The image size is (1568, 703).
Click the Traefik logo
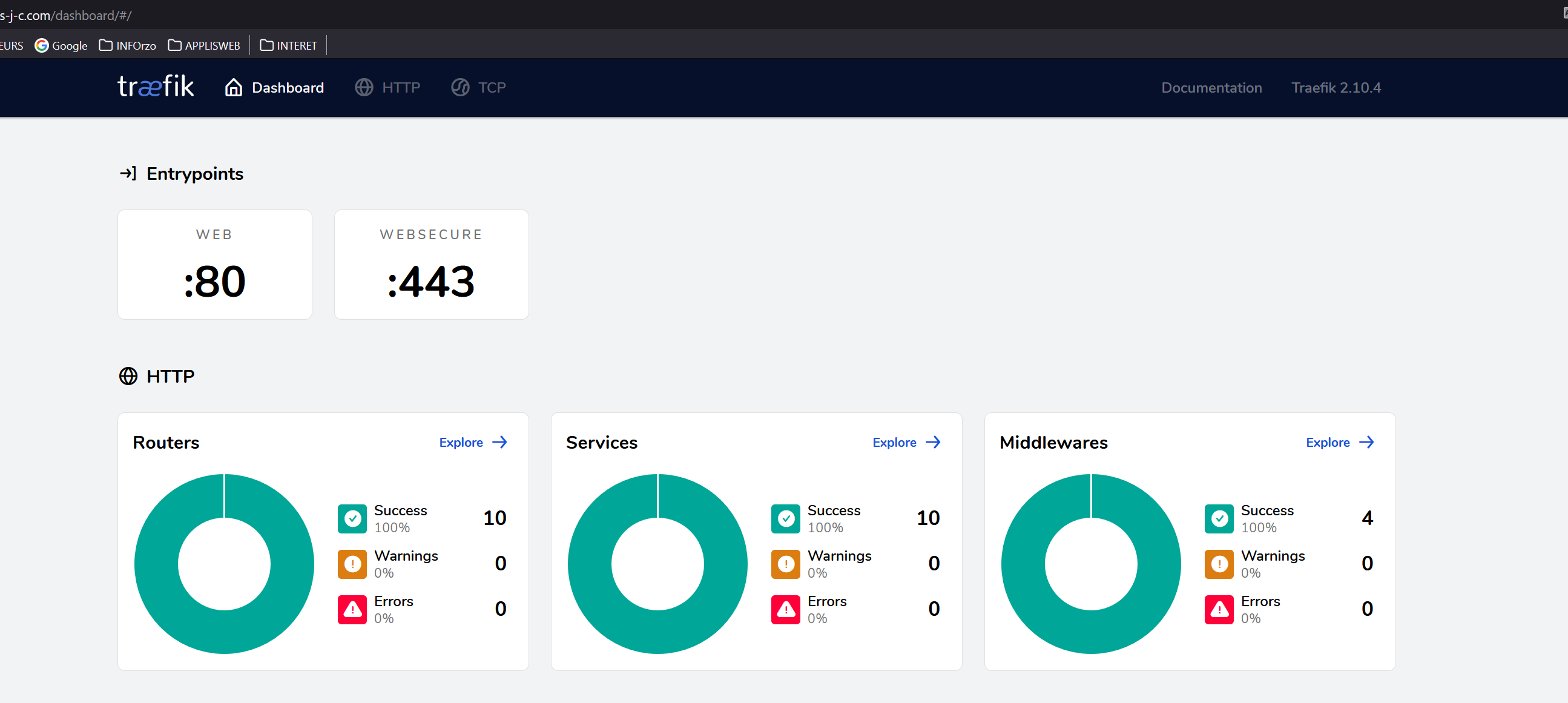[x=156, y=87]
